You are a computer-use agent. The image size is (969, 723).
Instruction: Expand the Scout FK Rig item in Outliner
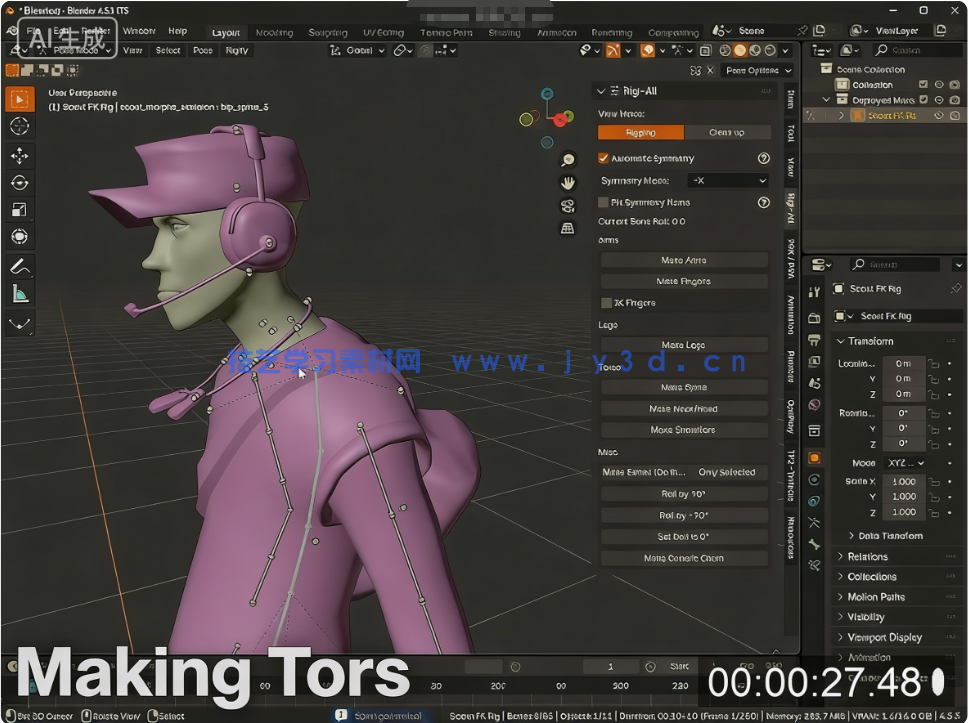point(839,115)
